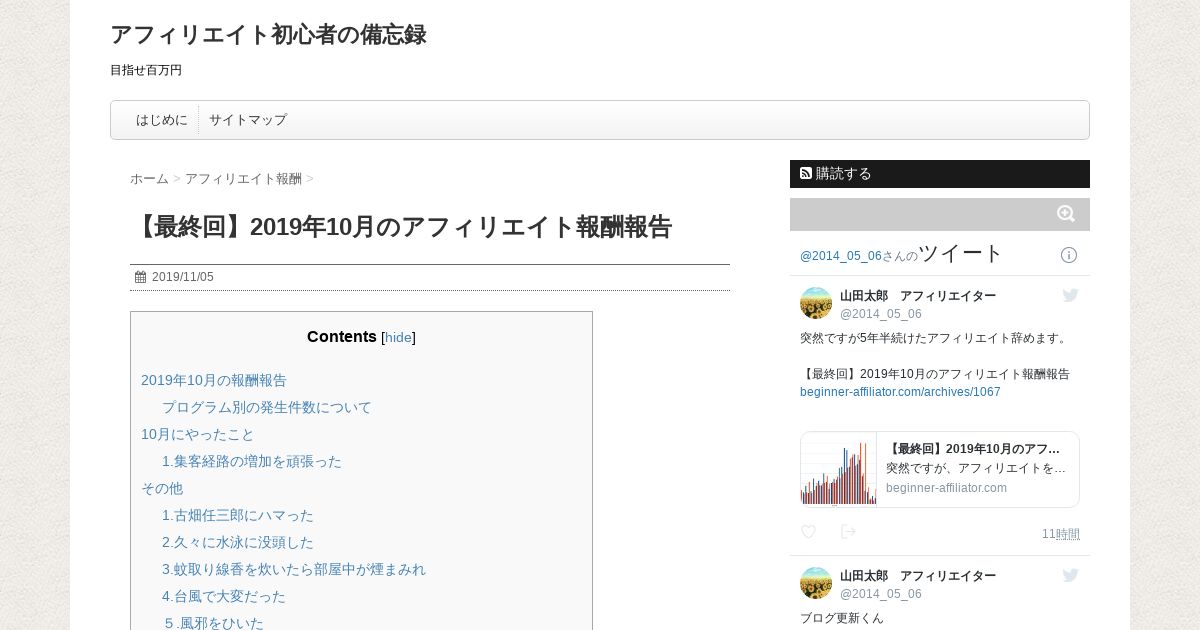
Task: Open the サイトマップ menu item
Action: tap(248, 120)
